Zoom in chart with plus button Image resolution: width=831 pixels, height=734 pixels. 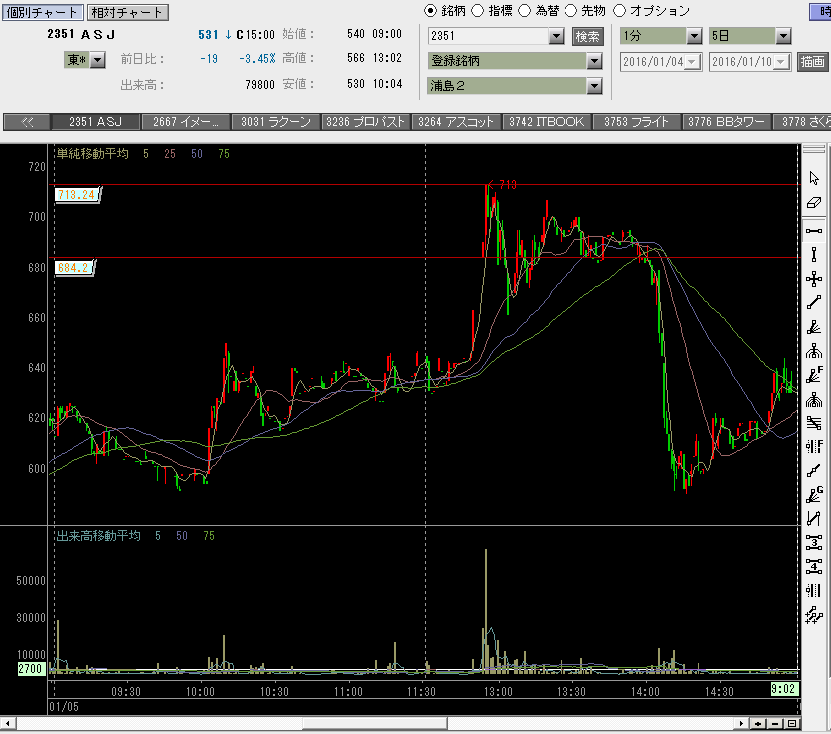tap(758, 723)
